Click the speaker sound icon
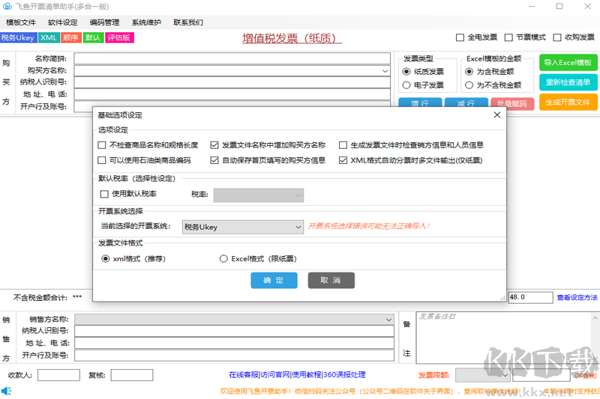600x399 pixels. pos(6,391)
